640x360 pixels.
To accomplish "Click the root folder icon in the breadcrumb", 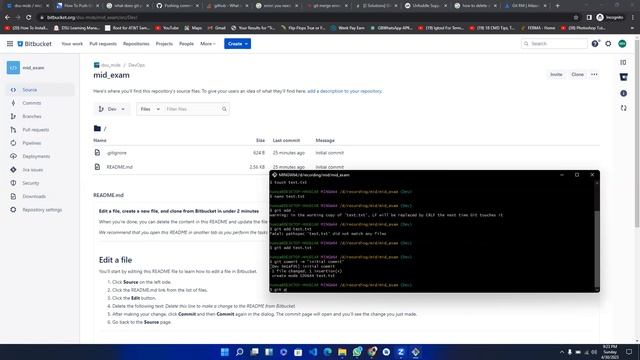I will pyautogui.click(x=97, y=129).
